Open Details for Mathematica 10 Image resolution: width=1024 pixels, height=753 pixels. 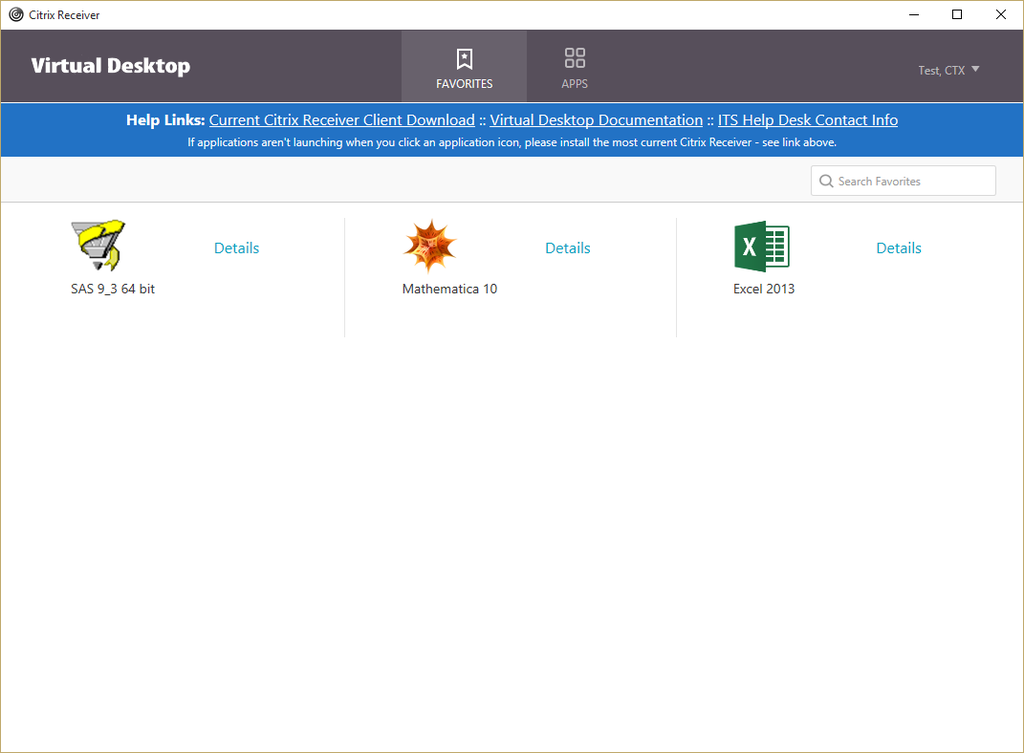pyautogui.click(x=567, y=247)
